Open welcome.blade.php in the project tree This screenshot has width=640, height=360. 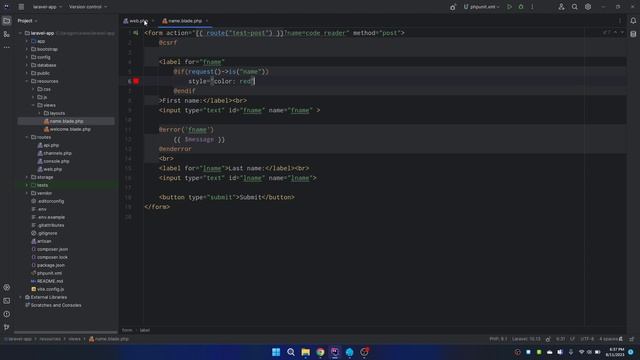tap(67, 129)
